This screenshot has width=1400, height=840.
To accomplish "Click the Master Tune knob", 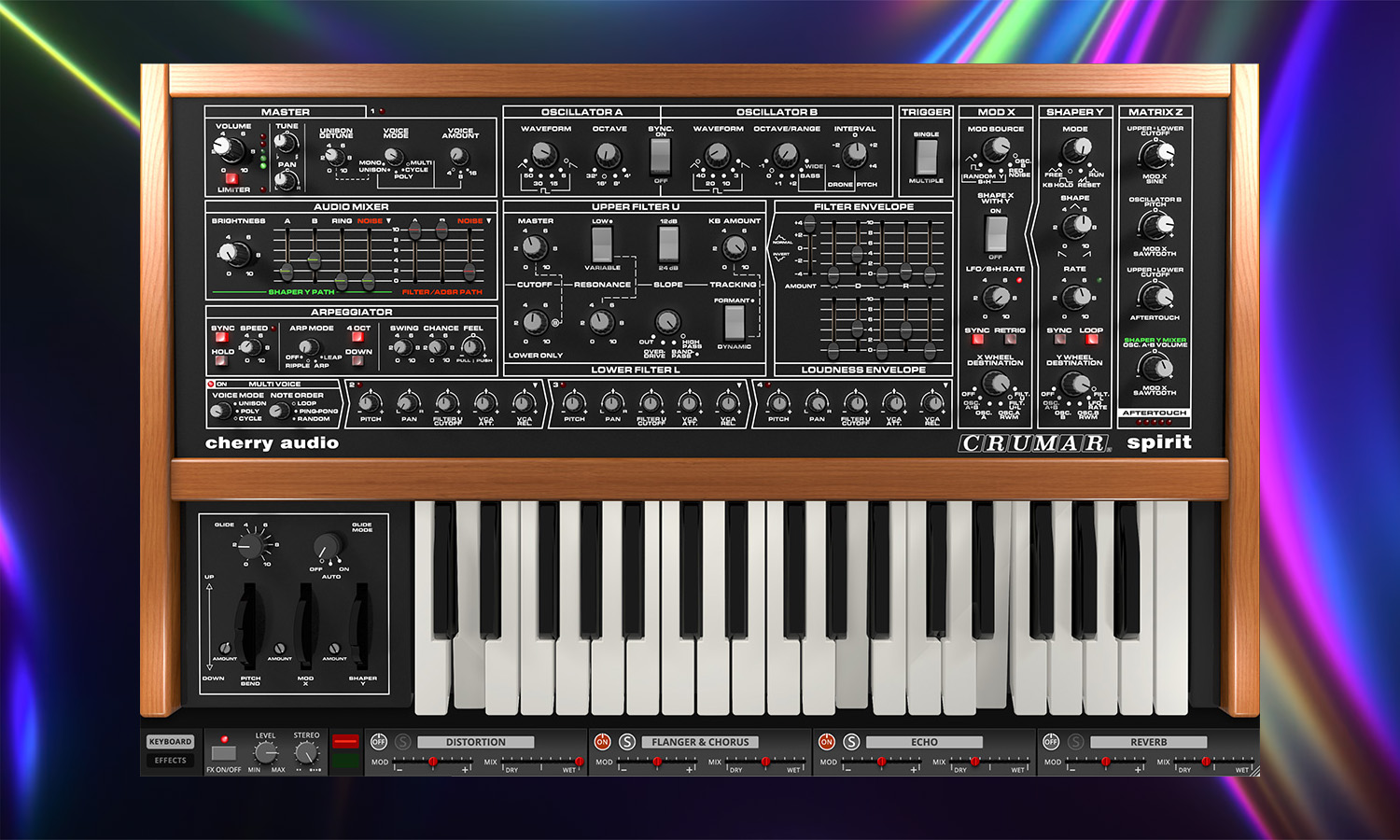I will click(x=284, y=143).
